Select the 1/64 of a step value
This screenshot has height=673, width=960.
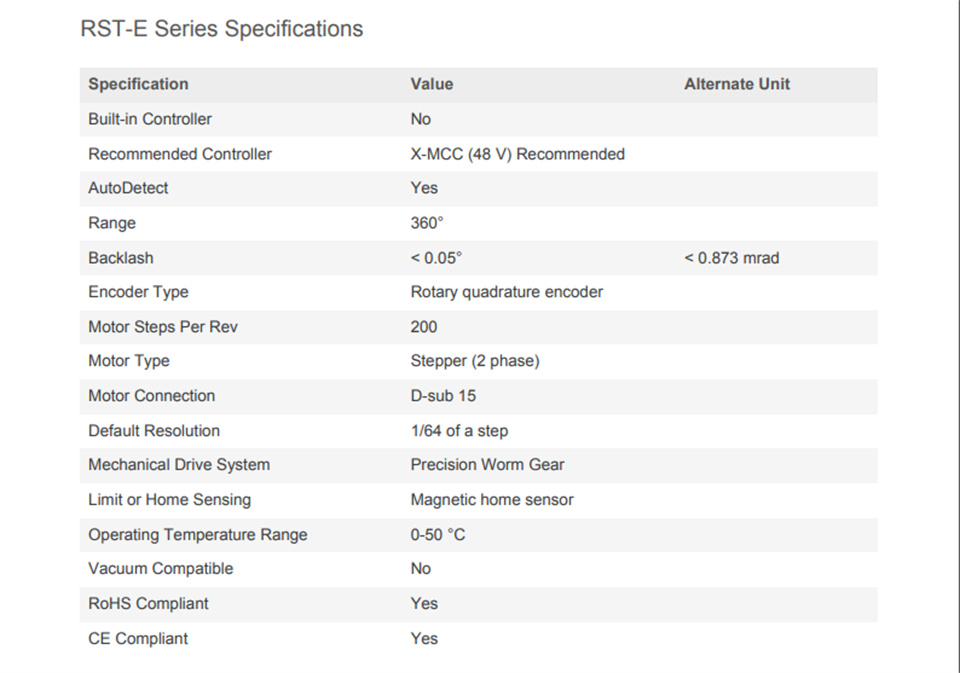coord(459,430)
